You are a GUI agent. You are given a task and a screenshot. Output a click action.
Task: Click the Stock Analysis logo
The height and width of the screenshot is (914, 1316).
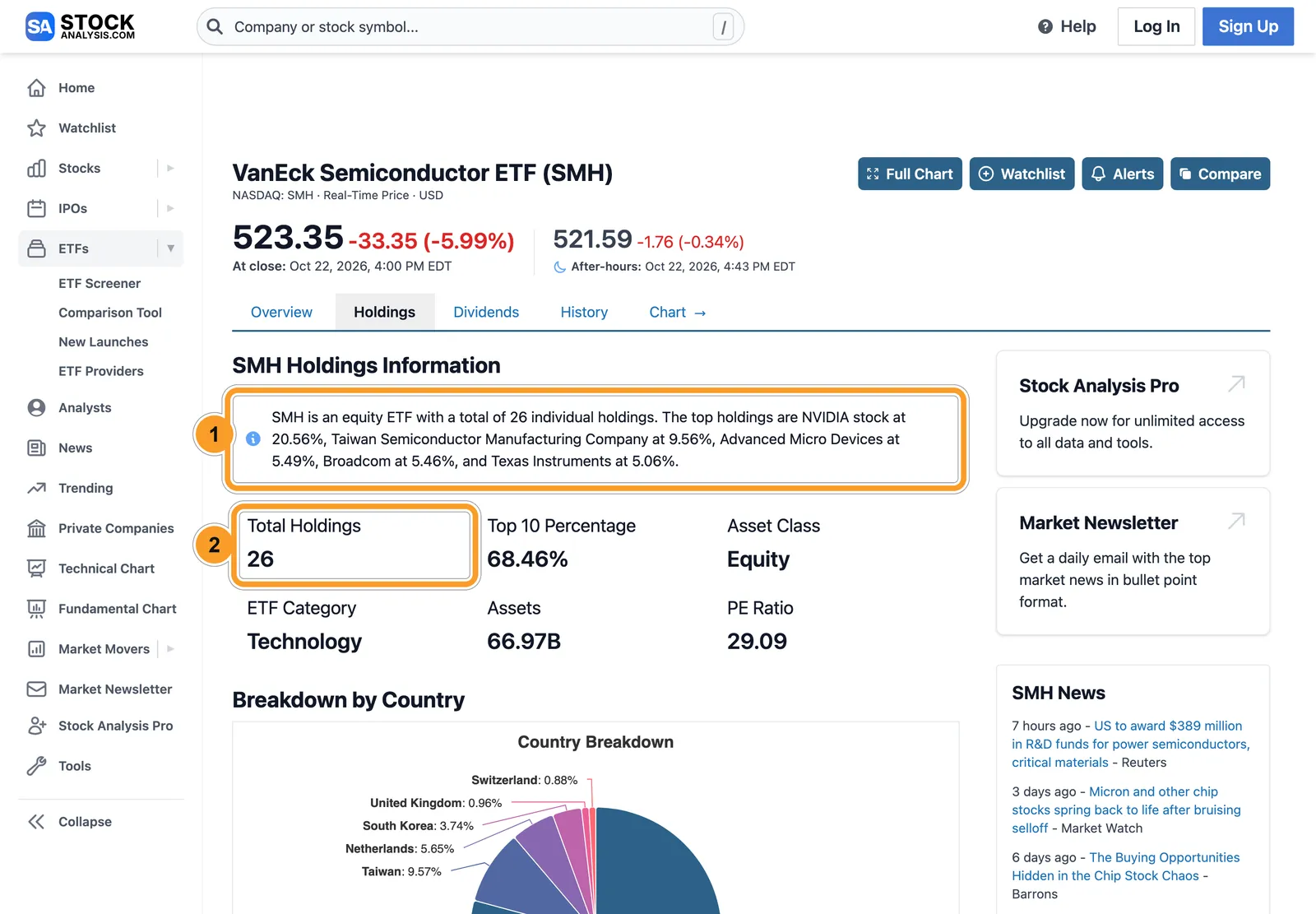[80, 26]
